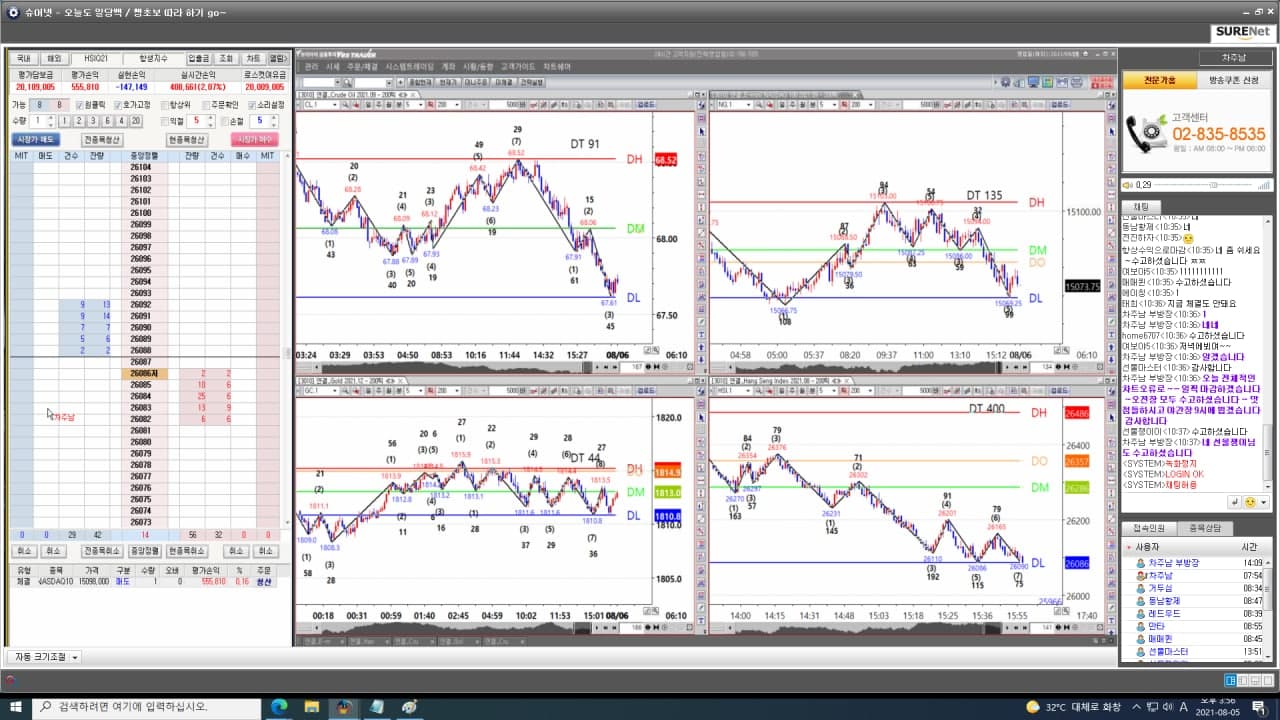1280x720 pixels.
Task: Expand the 자동 크기조절 dropdown
Action: (x=75, y=657)
